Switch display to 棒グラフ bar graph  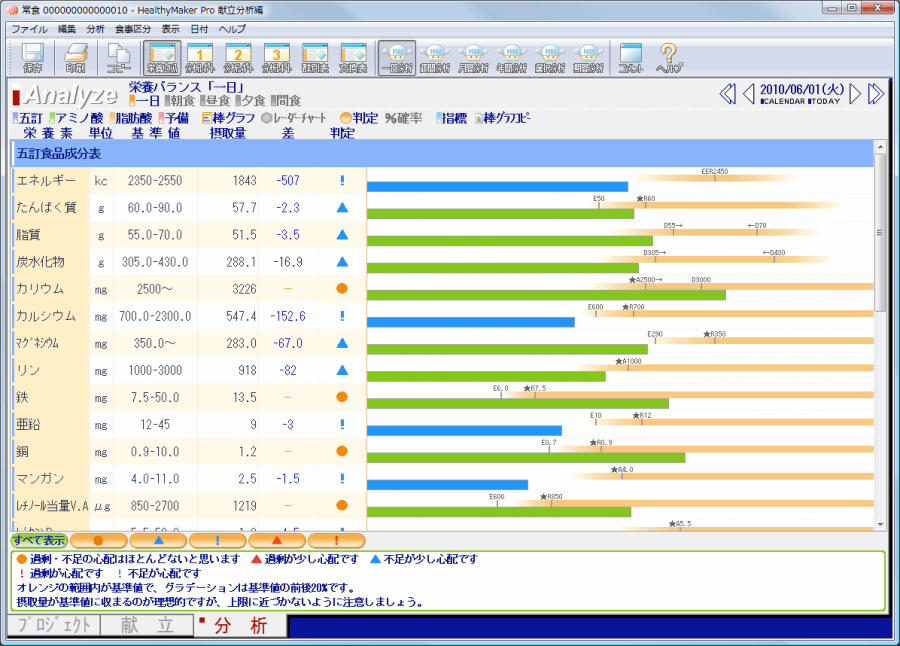(x=228, y=118)
